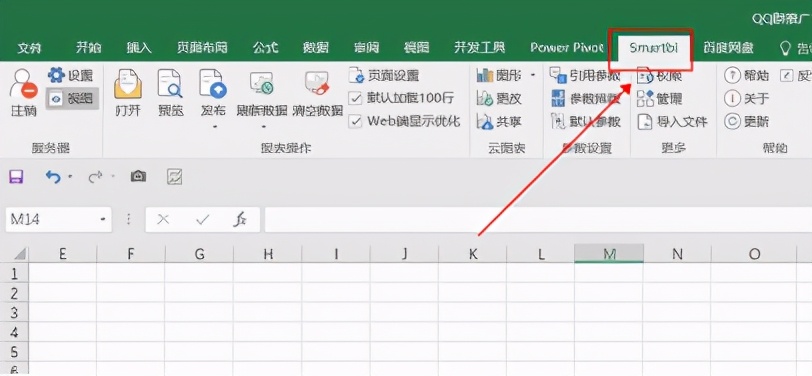Click the 切换 switch icon in 更多 group
Viewport: 812px width, 376px height.
click(645, 77)
